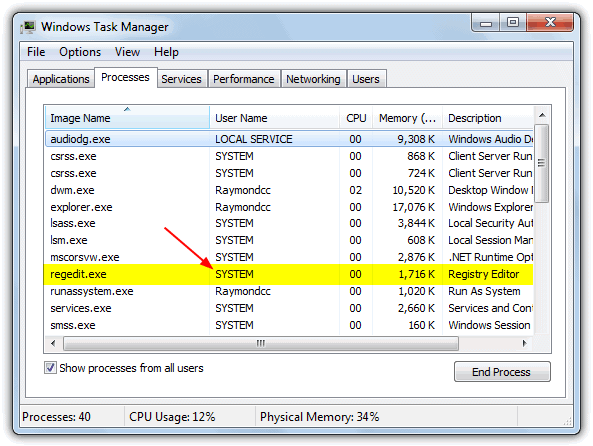Open the Performance tab

[x=244, y=79]
